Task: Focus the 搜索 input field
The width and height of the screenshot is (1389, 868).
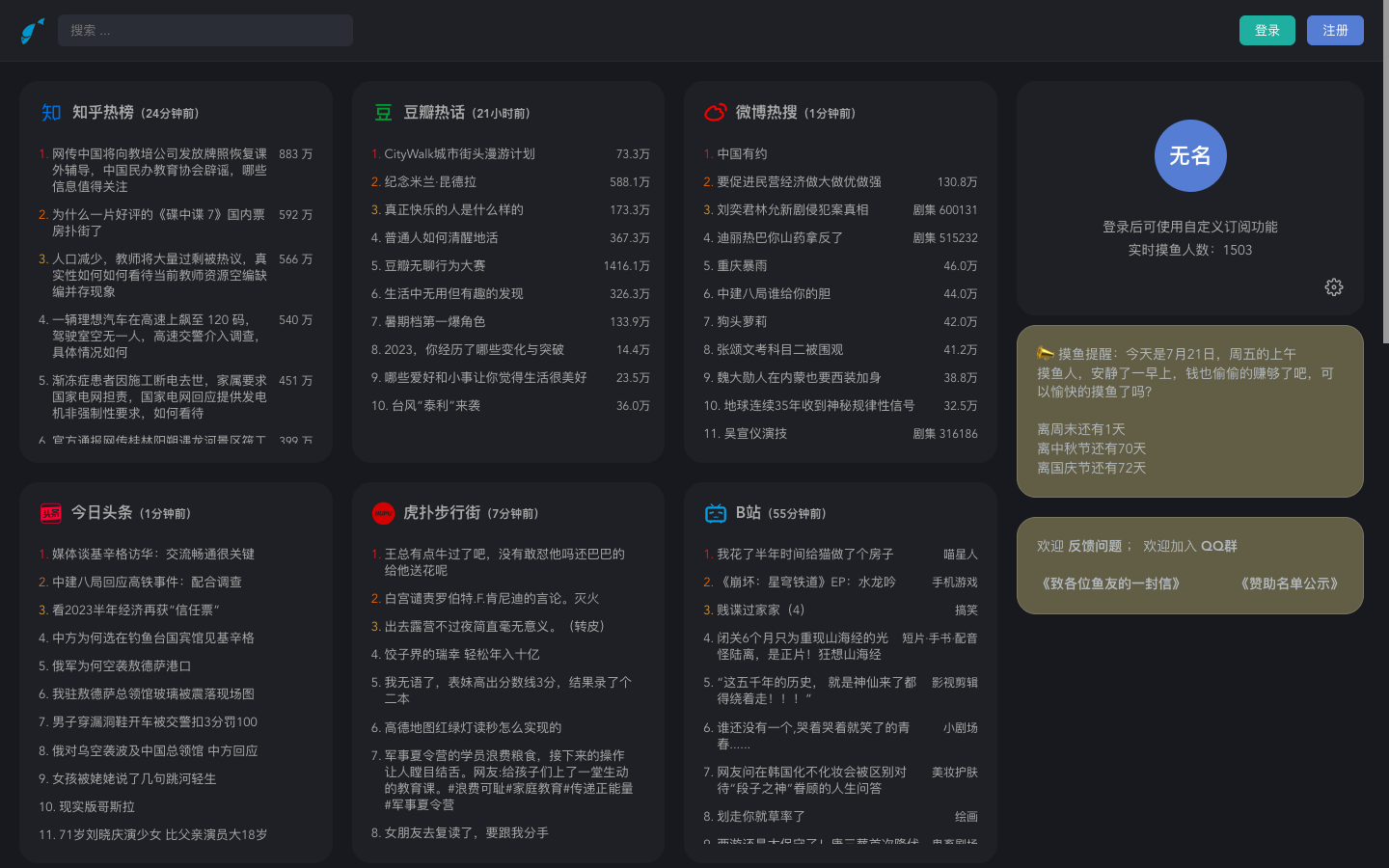Action: (205, 30)
